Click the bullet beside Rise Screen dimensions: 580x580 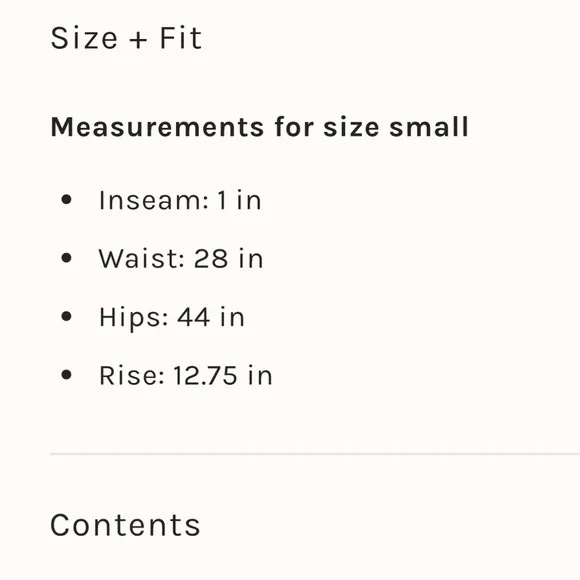[66, 375]
